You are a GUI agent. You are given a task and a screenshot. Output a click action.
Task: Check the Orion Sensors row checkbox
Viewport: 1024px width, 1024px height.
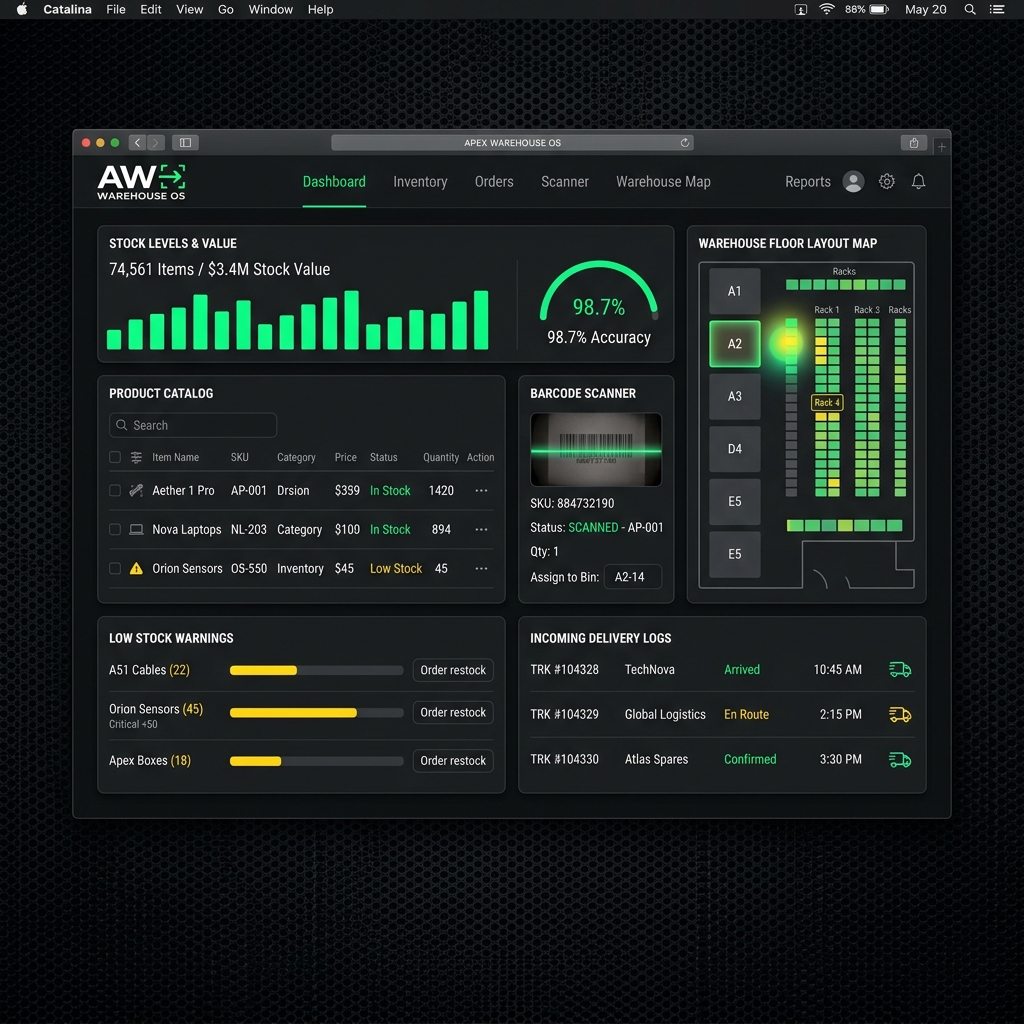(115, 568)
